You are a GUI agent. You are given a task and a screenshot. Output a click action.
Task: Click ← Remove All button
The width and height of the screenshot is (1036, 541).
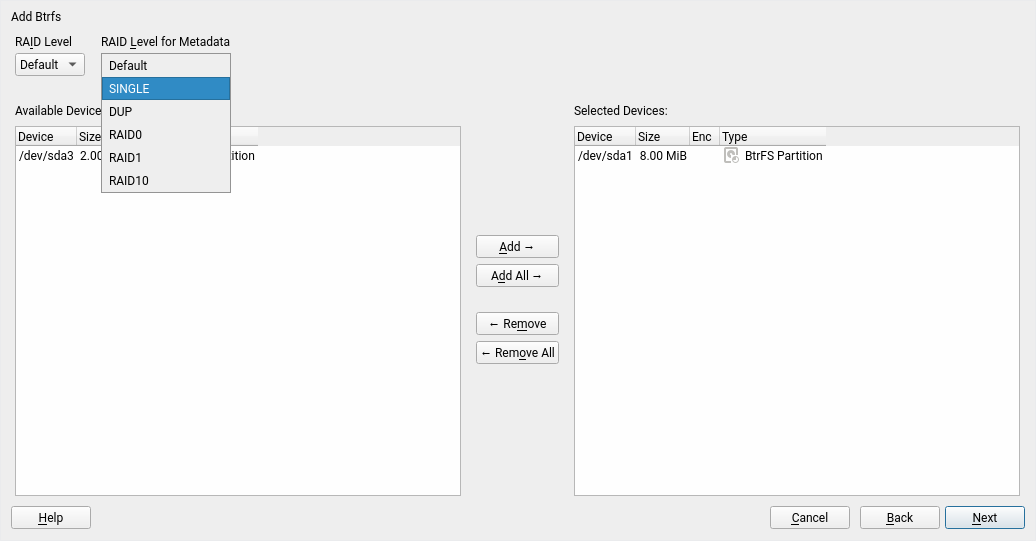pos(517,353)
